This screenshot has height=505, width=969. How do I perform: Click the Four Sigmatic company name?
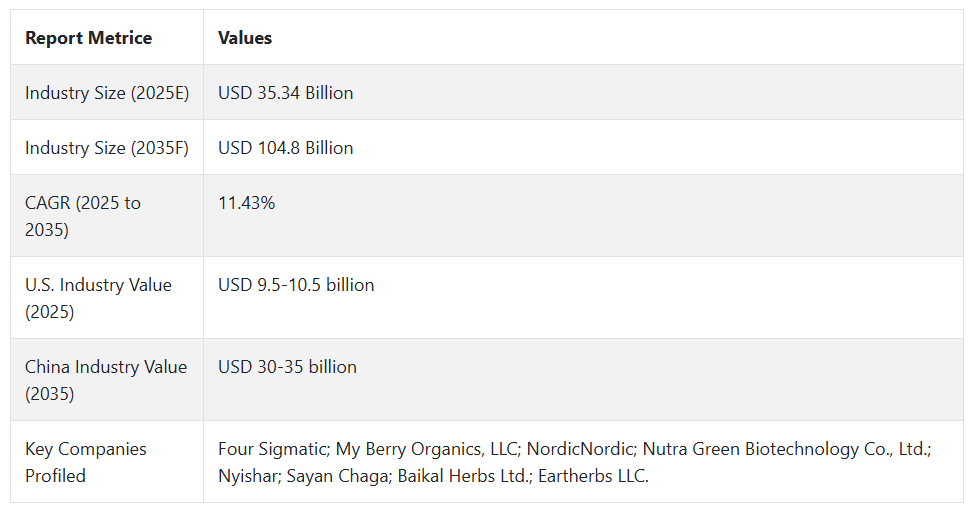pyautogui.click(x=273, y=449)
